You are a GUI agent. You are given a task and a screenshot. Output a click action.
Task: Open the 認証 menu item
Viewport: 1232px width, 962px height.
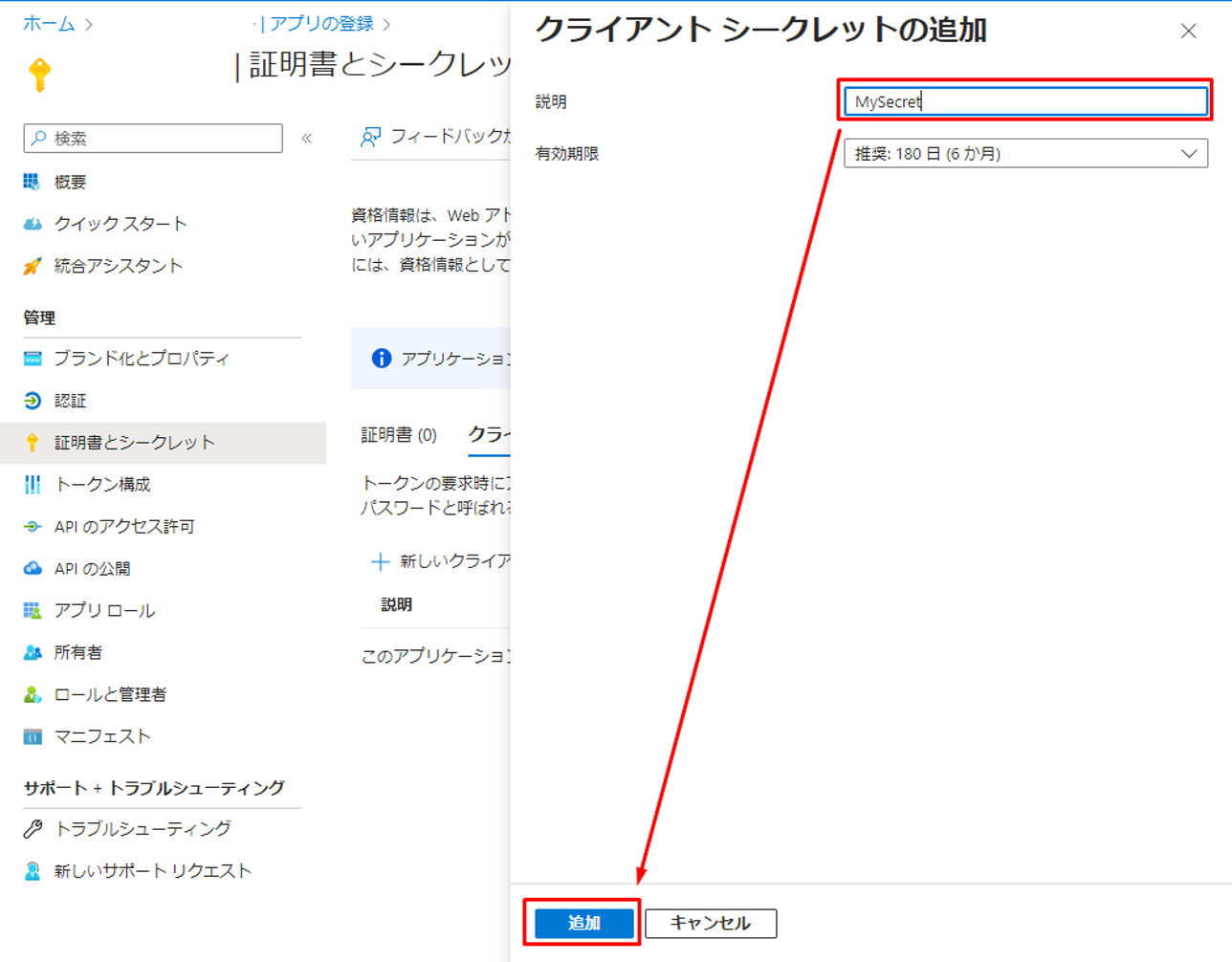[70, 401]
